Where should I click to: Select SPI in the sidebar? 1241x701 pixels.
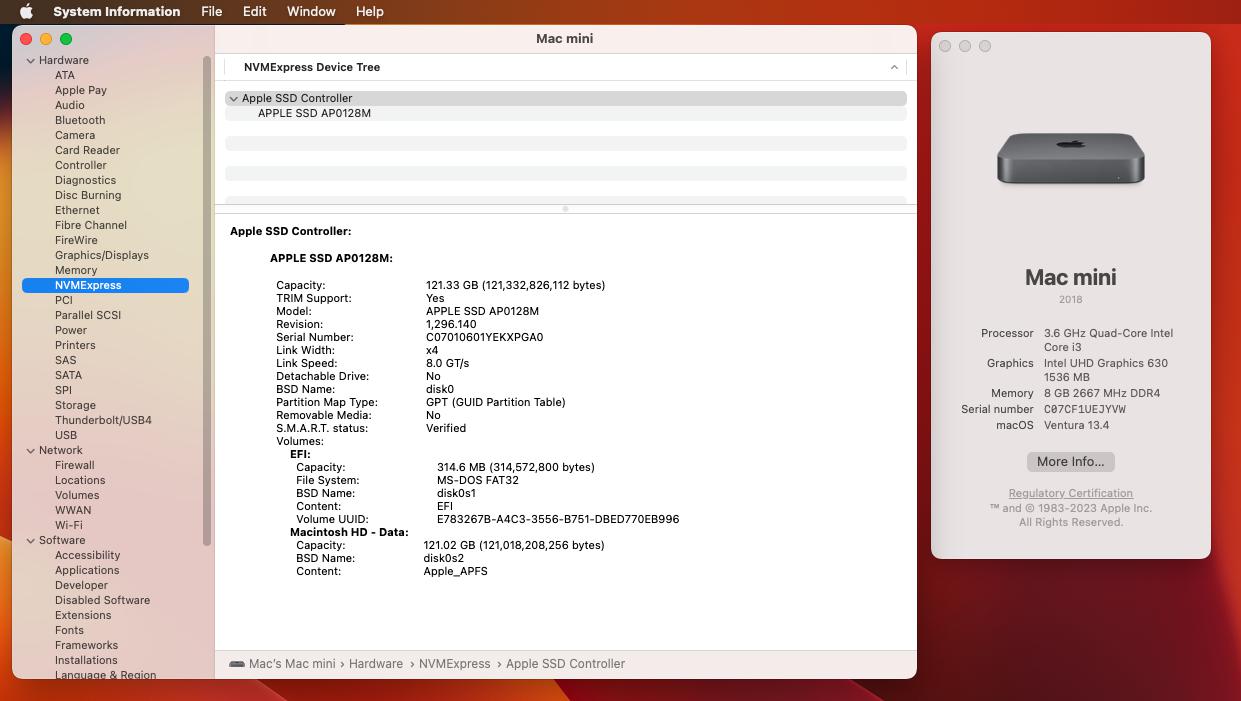tap(63, 390)
